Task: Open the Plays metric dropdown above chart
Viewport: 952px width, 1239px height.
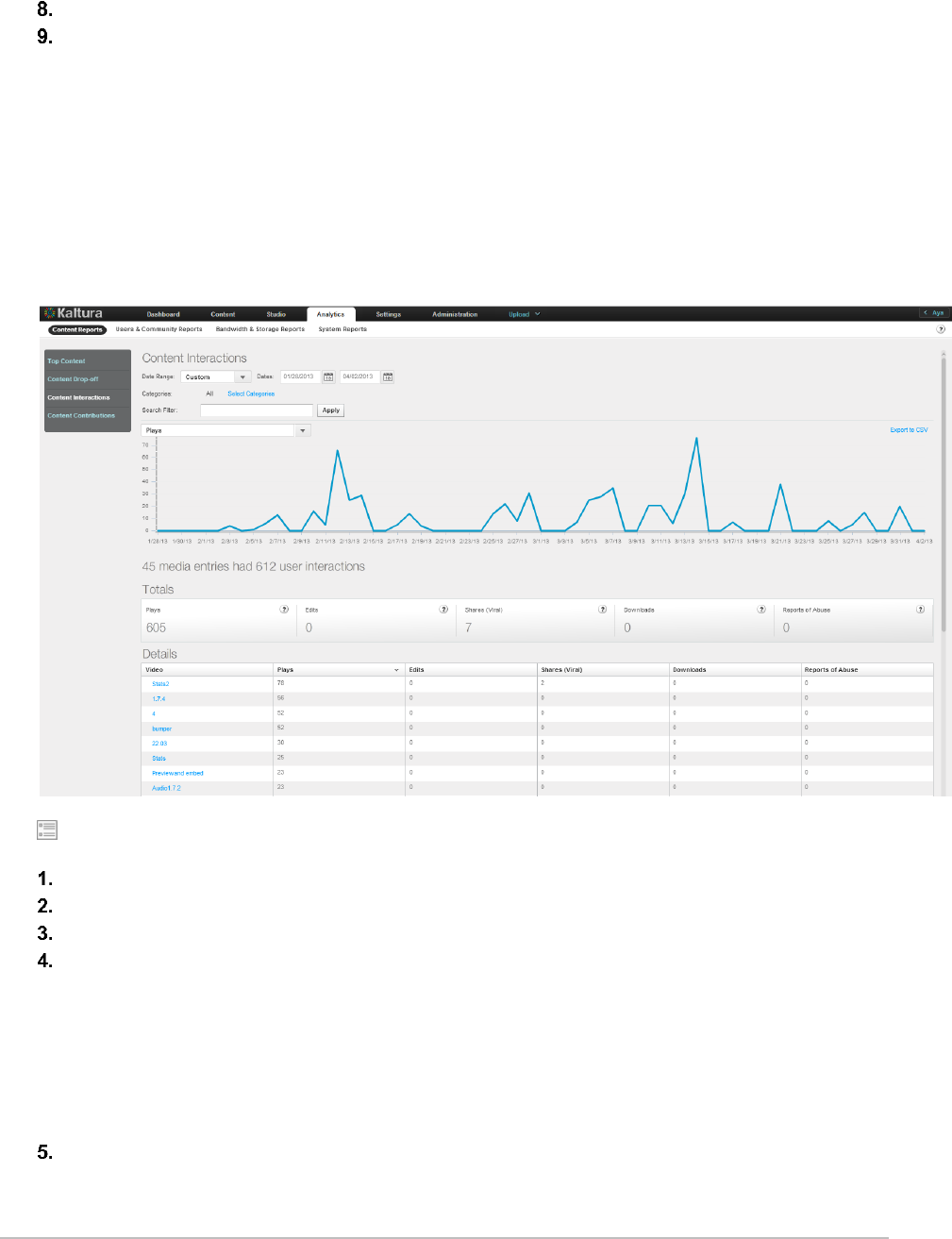Action: tap(226, 430)
